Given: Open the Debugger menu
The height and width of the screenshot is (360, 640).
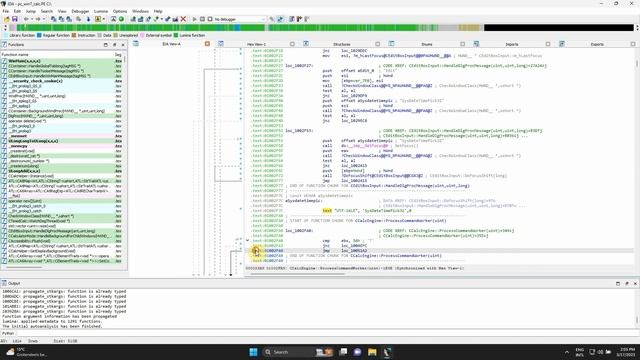Looking at the screenshot, I should pos(80,11).
